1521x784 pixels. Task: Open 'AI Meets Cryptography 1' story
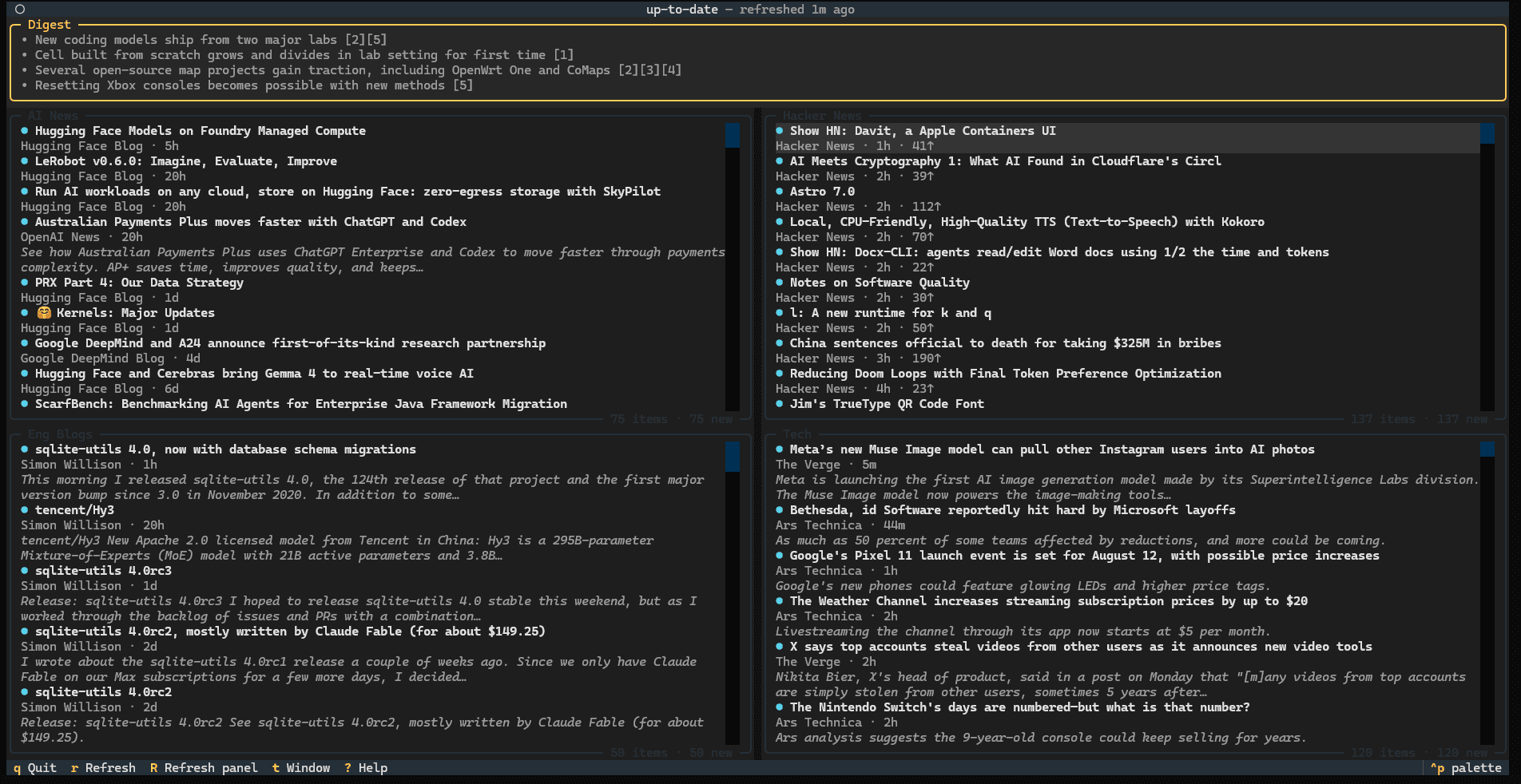(1005, 161)
